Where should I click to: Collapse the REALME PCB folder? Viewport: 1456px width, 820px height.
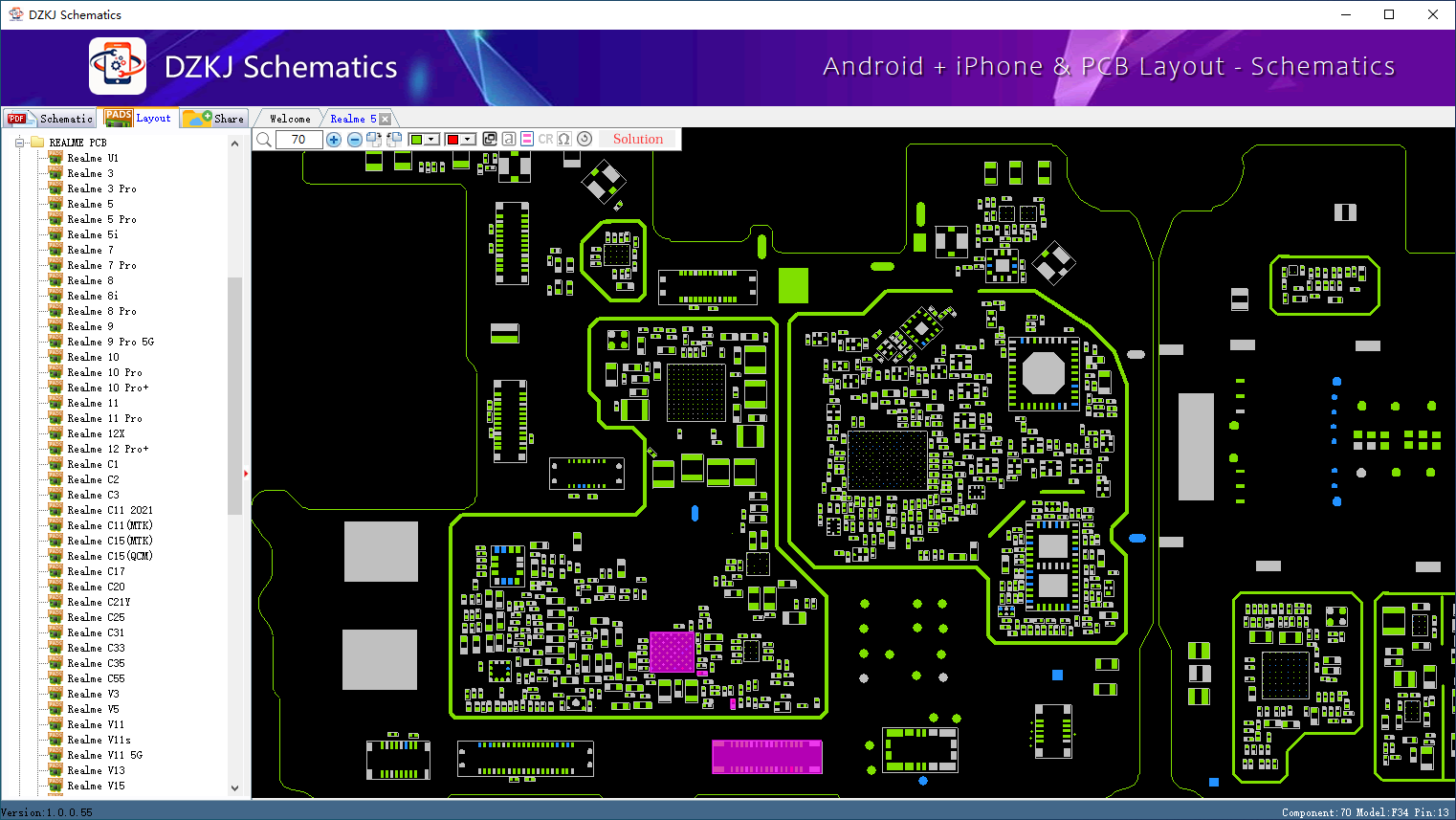pos(19,143)
